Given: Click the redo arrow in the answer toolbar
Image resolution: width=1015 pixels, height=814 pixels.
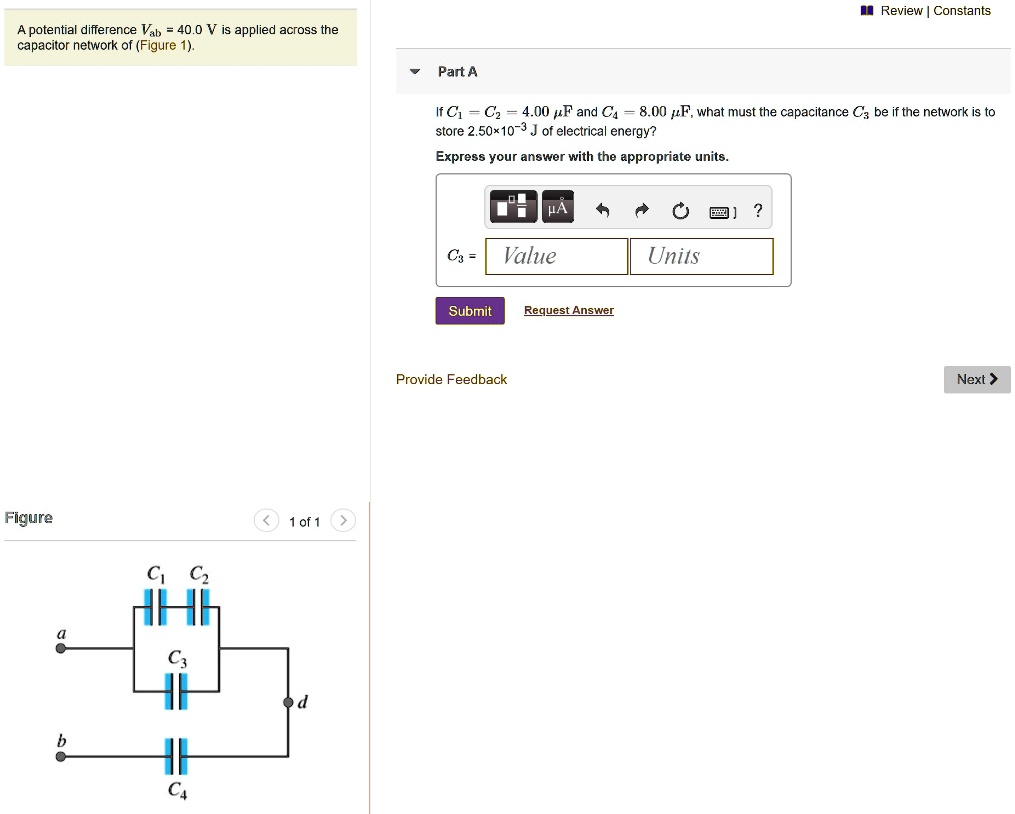Looking at the screenshot, I should 641,207.
